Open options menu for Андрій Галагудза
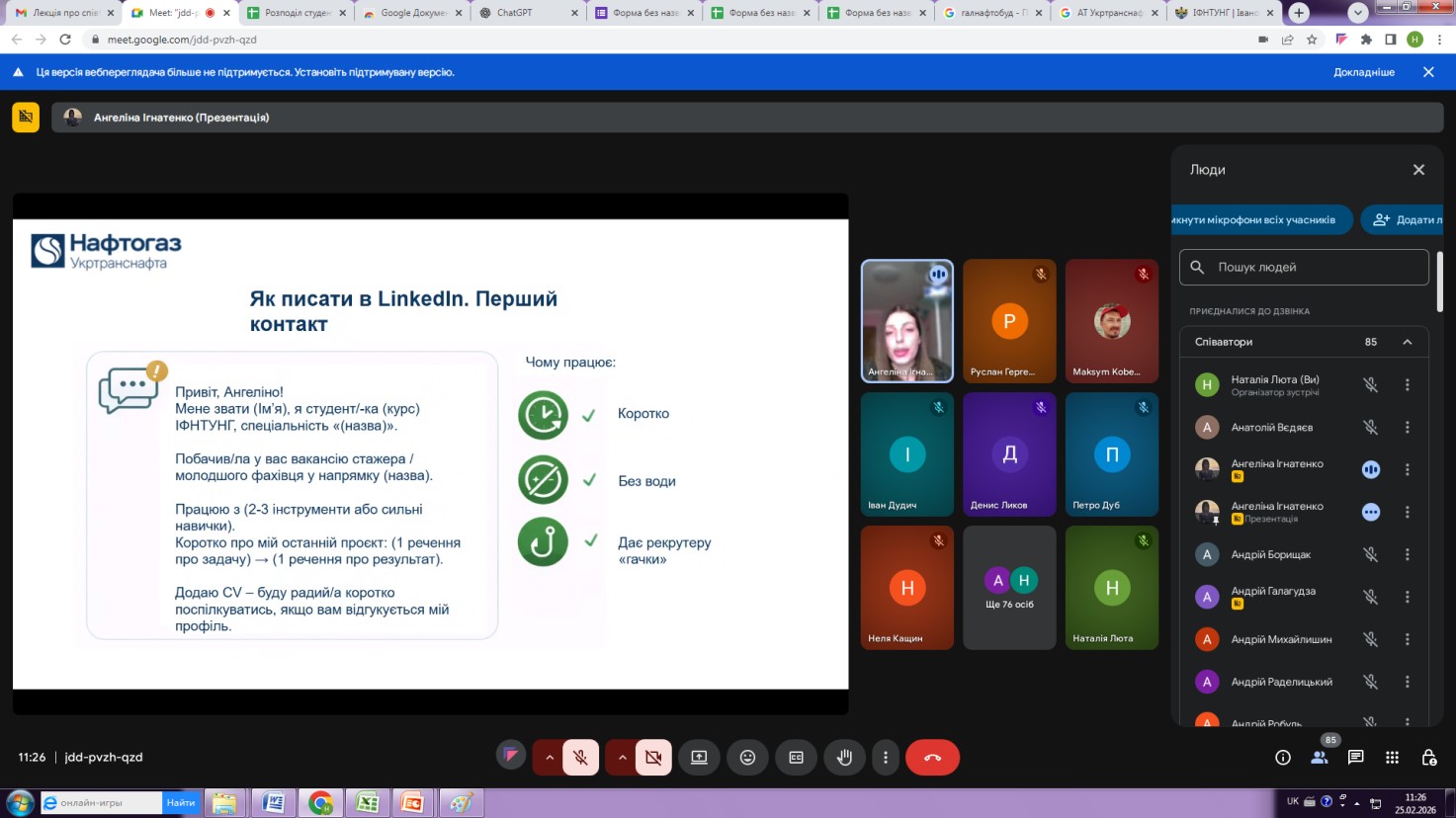The width and height of the screenshot is (1456, 818). point(1408,597)
